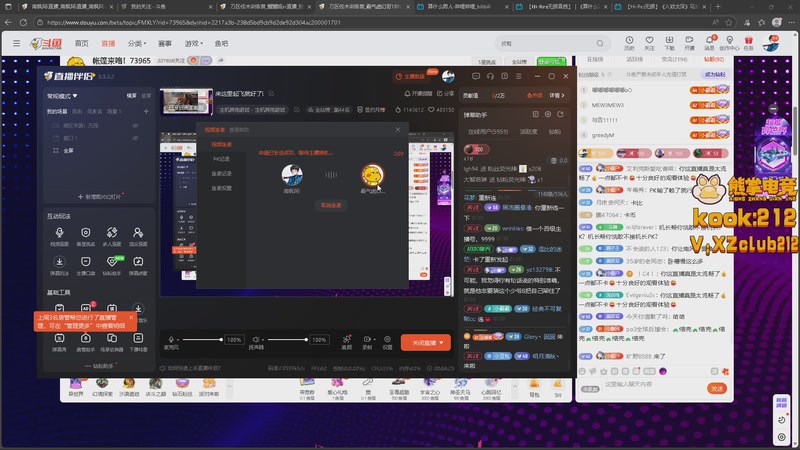800x450 pixels.
Task: Select 连麦设置 in the dialog sidebar
Action: coord(221,188)
